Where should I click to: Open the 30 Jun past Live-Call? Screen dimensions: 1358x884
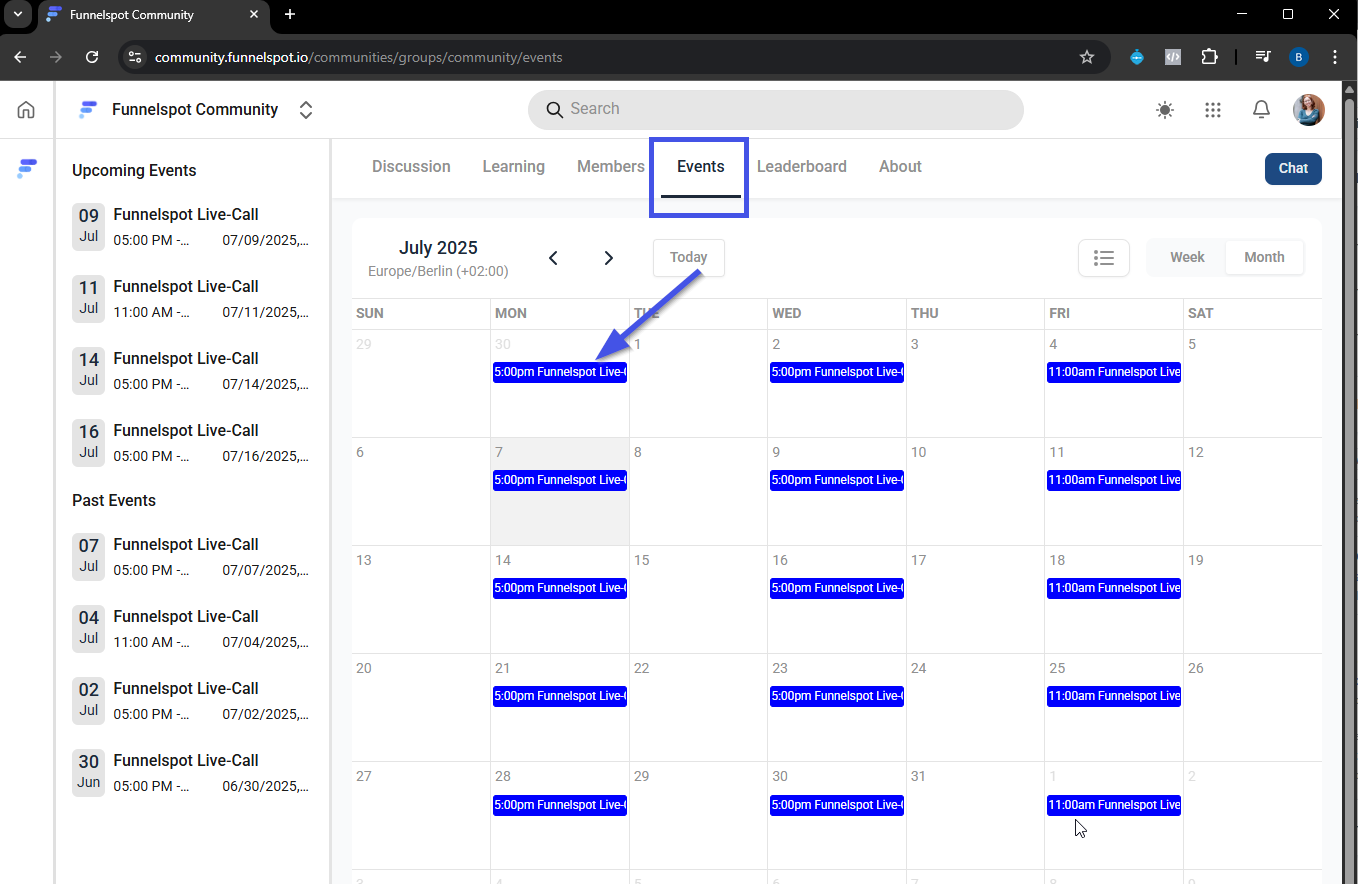coord(191,773)
